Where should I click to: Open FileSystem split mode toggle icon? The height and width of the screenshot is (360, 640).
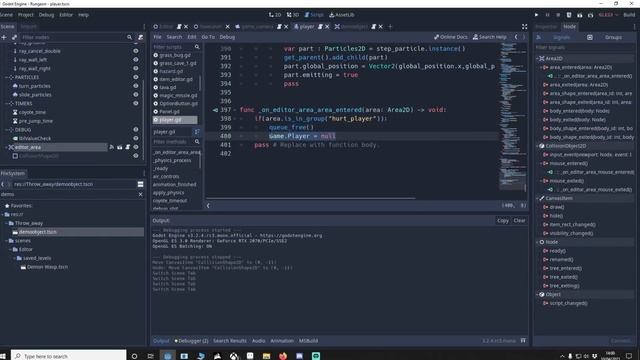[140, 184]
